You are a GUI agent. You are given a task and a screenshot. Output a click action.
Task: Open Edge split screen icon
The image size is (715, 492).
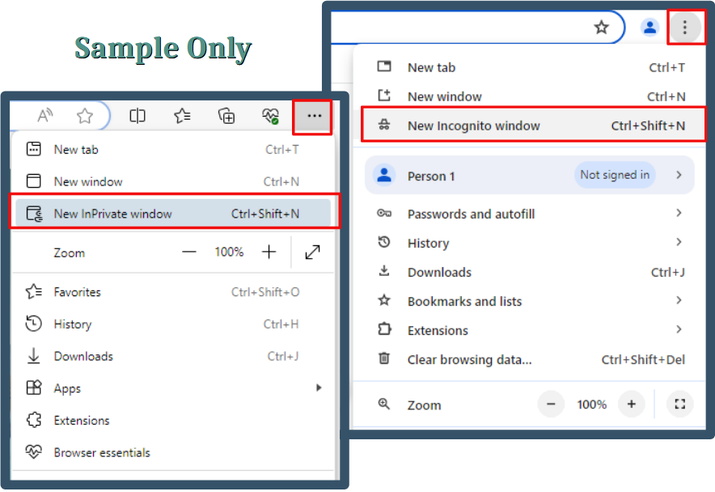click(137, 116)
